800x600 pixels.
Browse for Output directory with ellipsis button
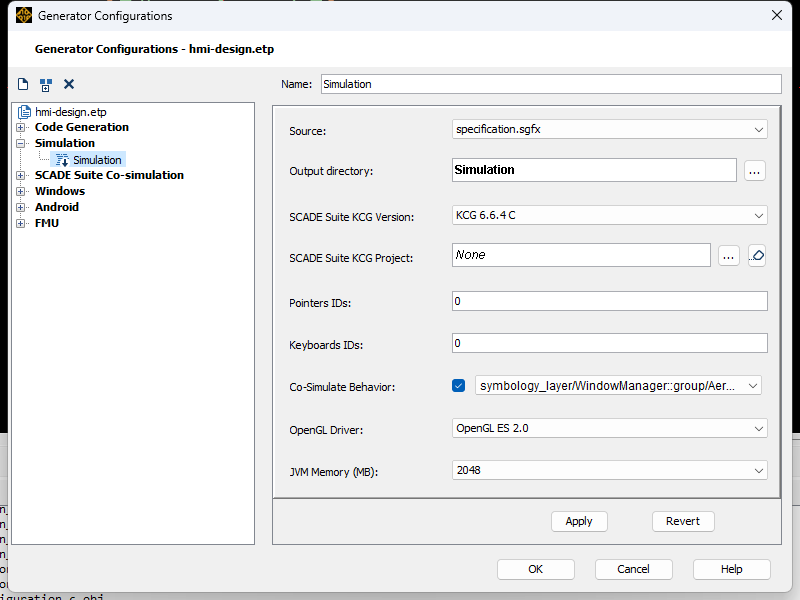(755, 171)
